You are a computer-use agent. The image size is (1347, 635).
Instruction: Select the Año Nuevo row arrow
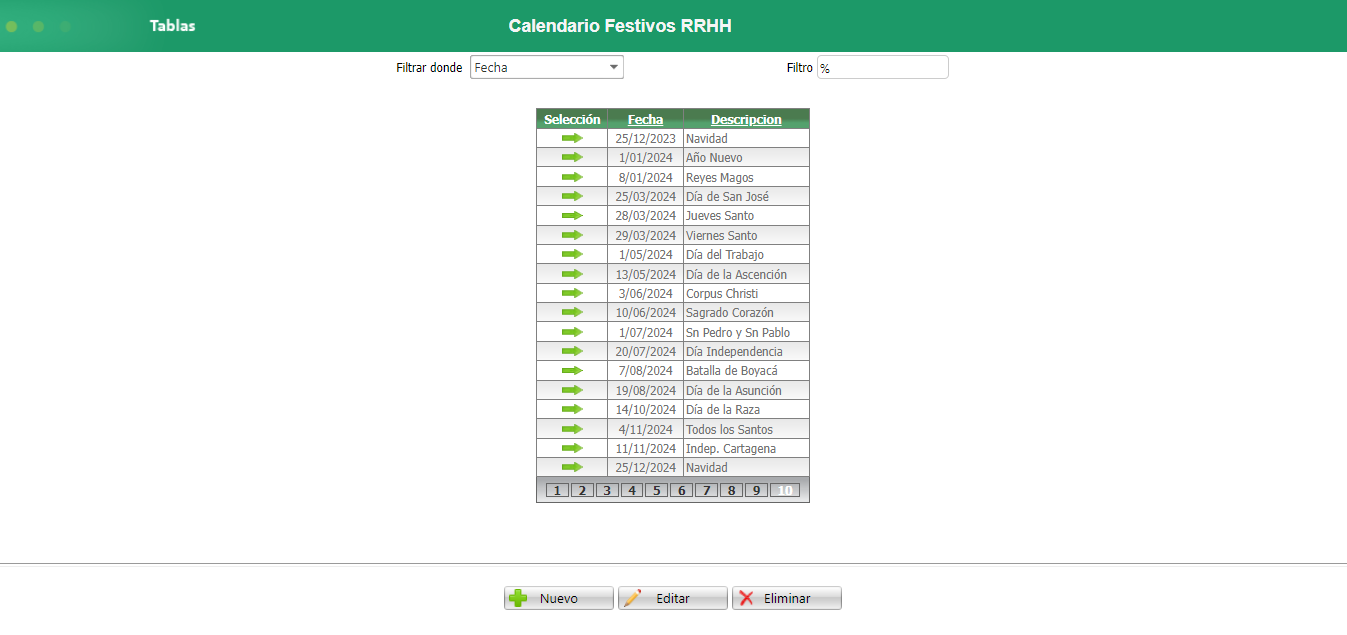[572, 157]
